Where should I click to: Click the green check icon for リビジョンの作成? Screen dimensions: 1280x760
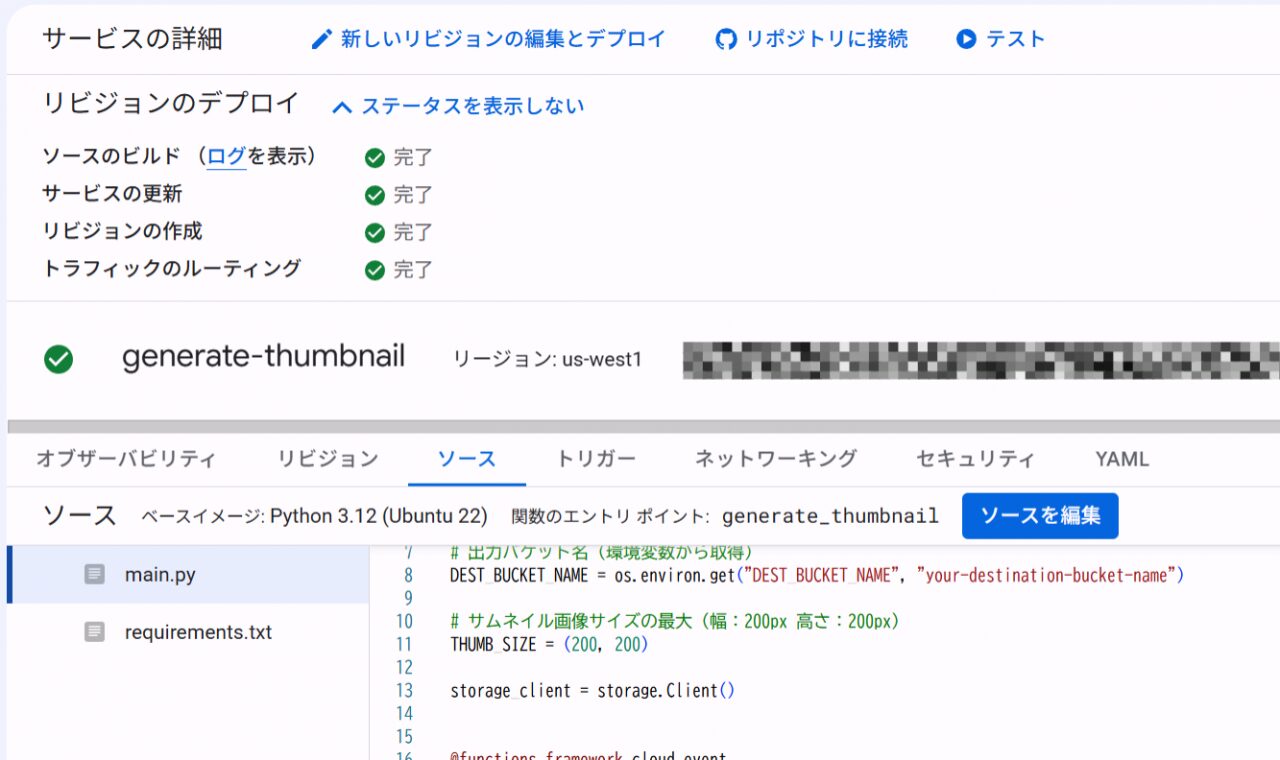tap(375, 233)
